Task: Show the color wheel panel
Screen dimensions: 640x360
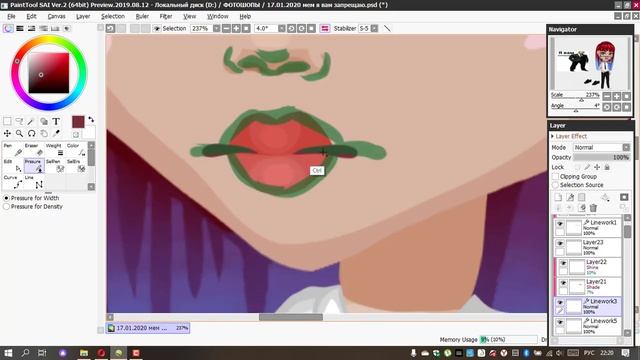Action: (8, 29)
